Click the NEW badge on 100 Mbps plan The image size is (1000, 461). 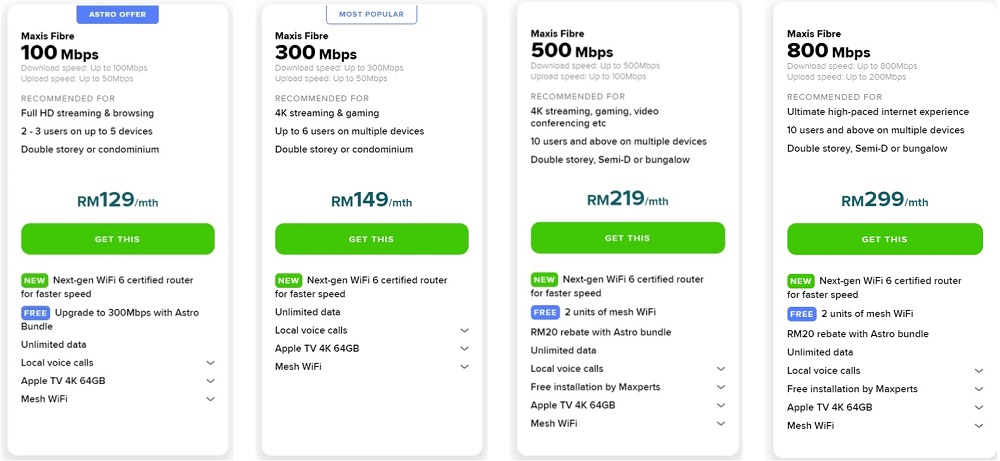point(35,281)
